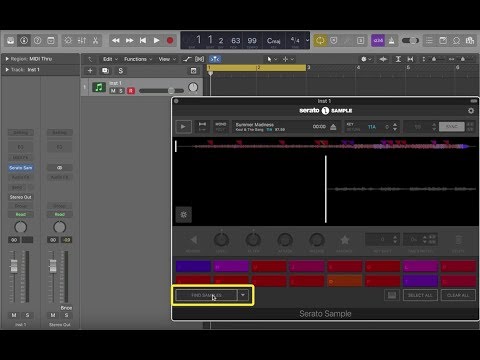Image resolution: width=480 pixels, height=360 pixels.
Task: Open the media Browsers icon
Action: coord(470,41)
